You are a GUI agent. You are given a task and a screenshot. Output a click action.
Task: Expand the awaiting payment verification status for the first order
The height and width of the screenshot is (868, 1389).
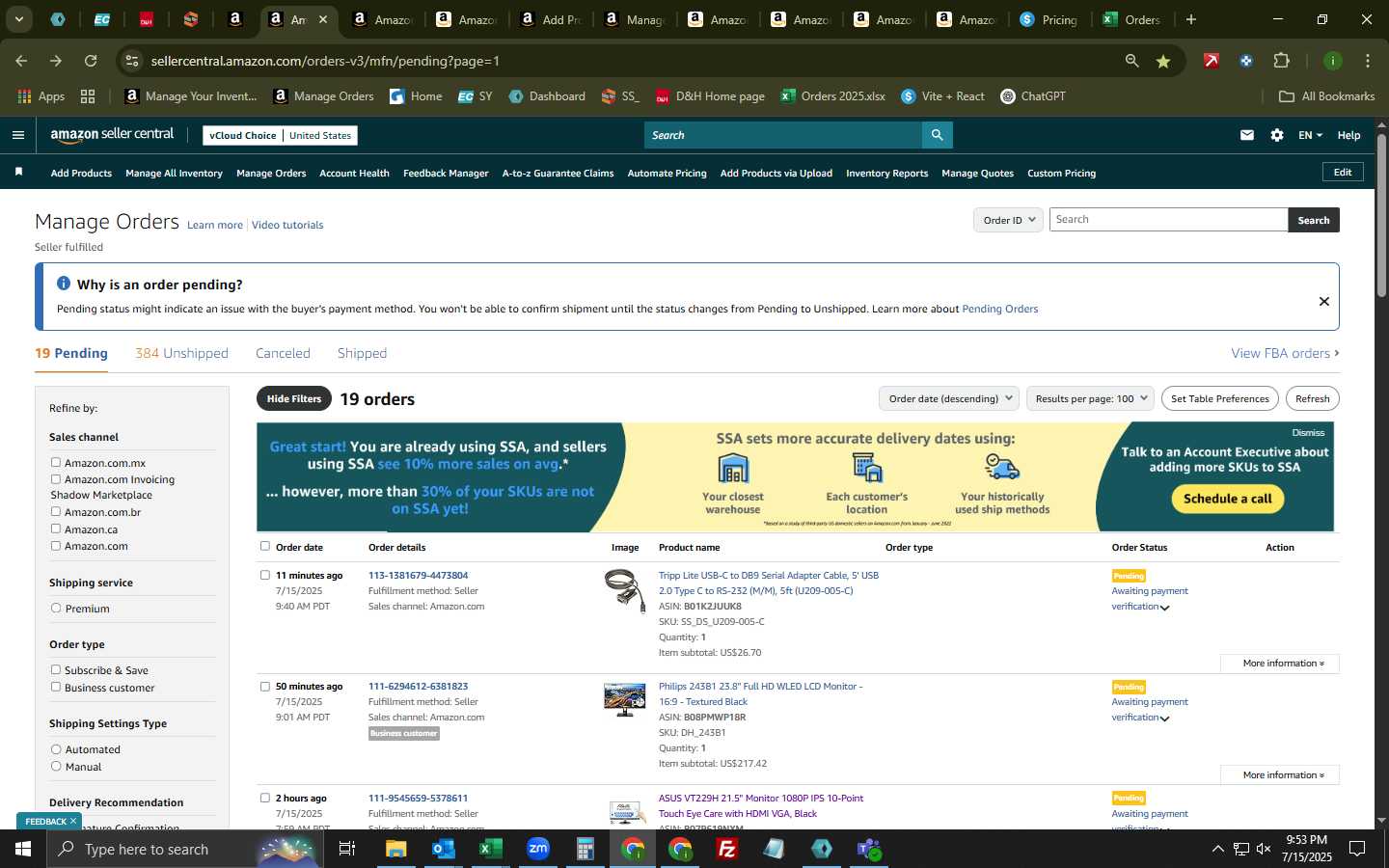point(1164,608)
